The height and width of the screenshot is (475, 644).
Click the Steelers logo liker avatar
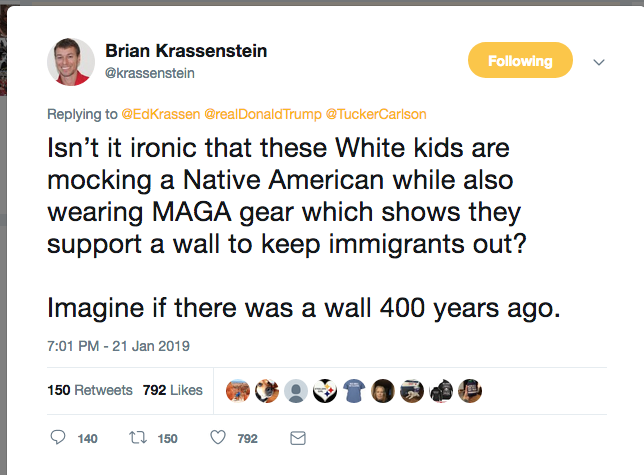[x=325, y=391]
